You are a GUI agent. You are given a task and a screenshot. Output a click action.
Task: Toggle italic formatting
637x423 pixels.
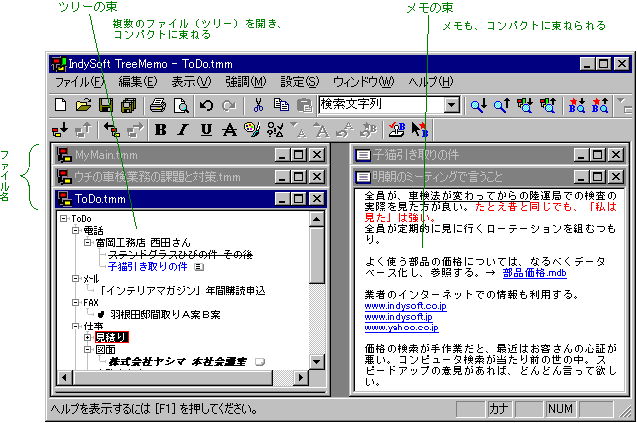point(183,130)
